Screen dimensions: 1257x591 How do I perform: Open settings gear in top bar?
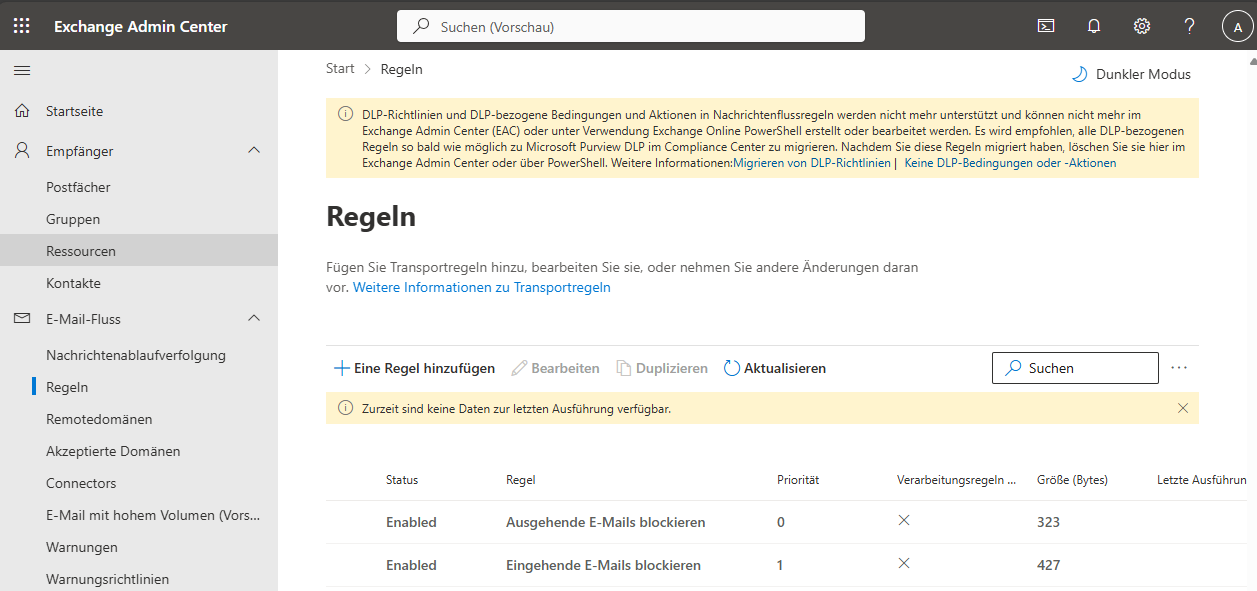click(1142, 26)
